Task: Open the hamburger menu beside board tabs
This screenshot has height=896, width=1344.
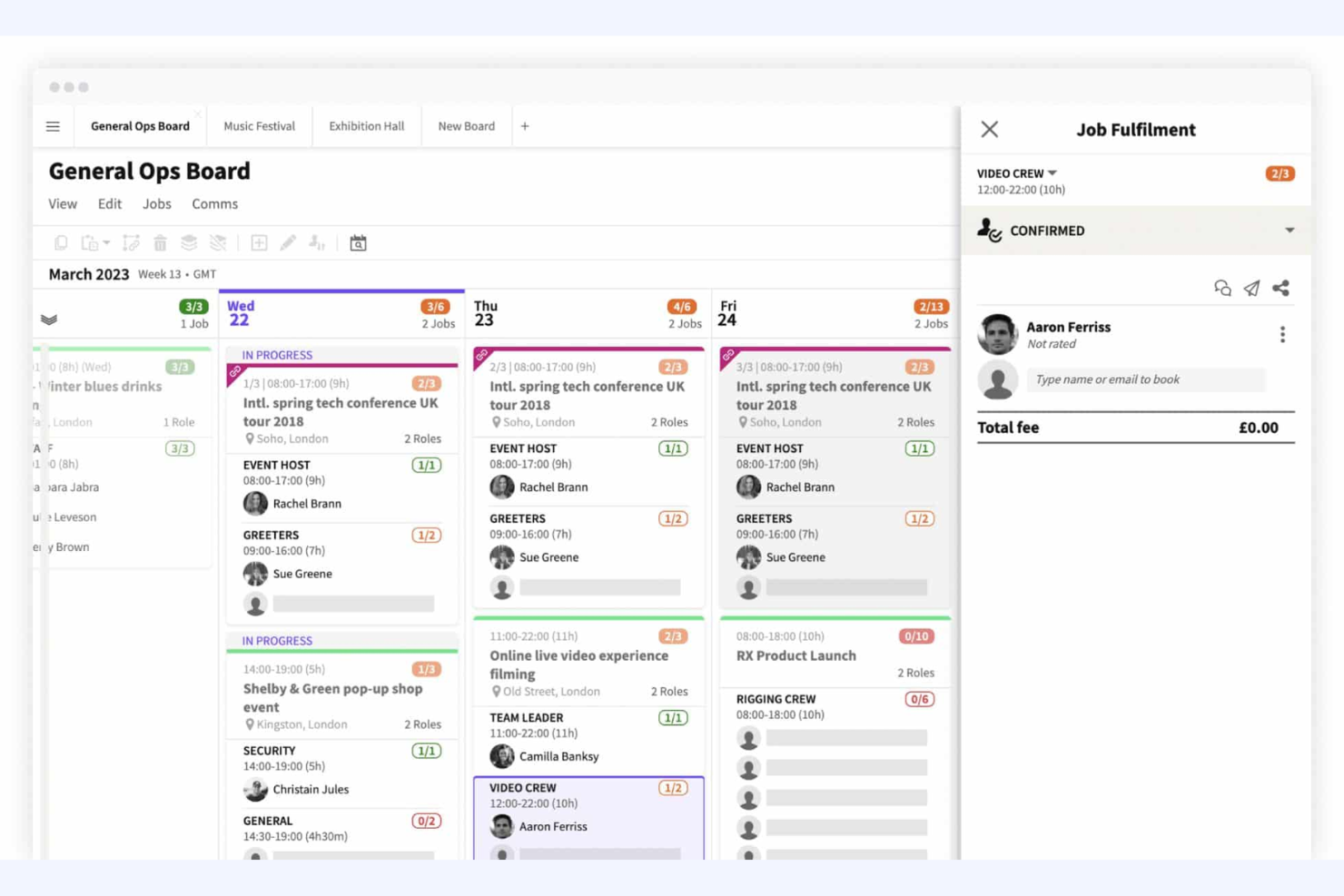Action: pyautogui.click(x=53, y=126)
